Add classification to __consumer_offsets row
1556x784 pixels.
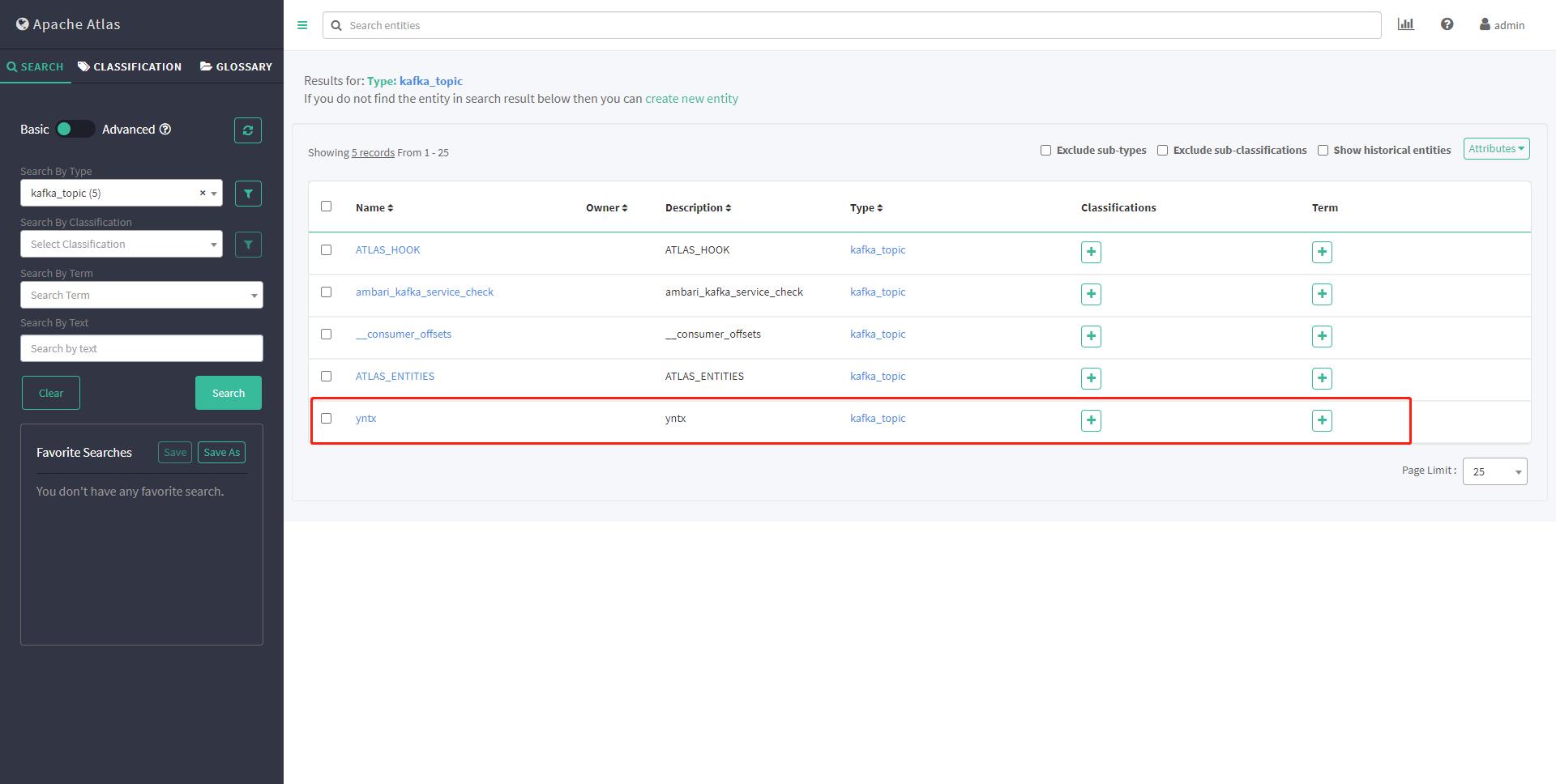point(1091,336)
